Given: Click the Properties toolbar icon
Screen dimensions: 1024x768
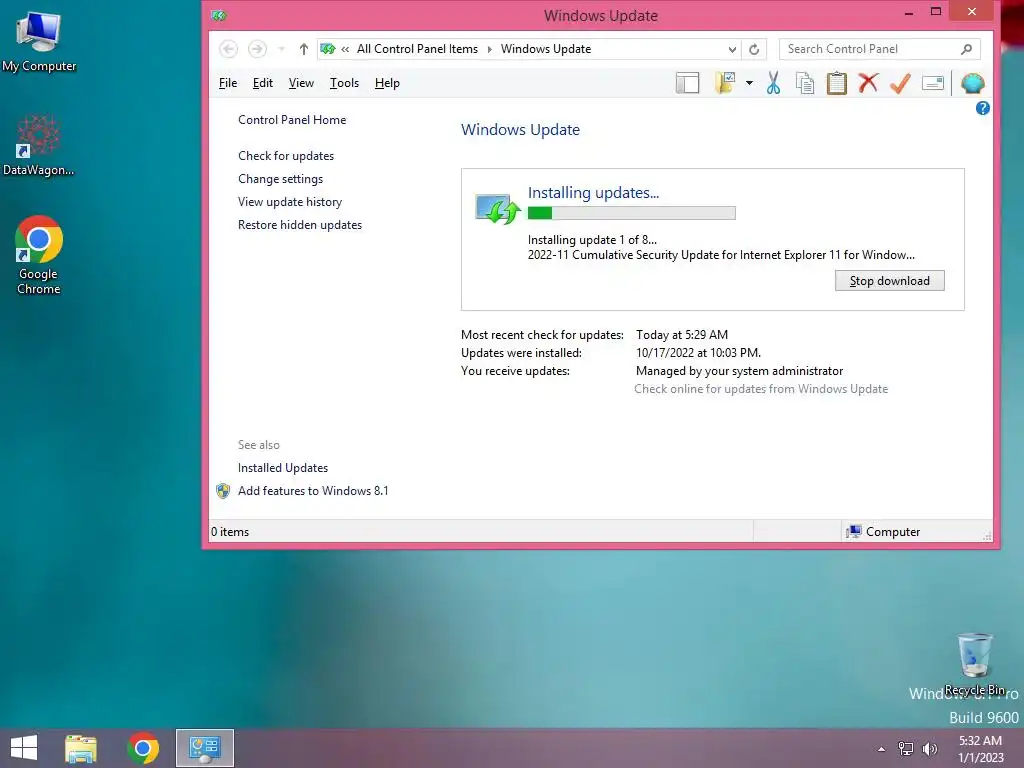Looking at the screenshot, I should 933,83.
